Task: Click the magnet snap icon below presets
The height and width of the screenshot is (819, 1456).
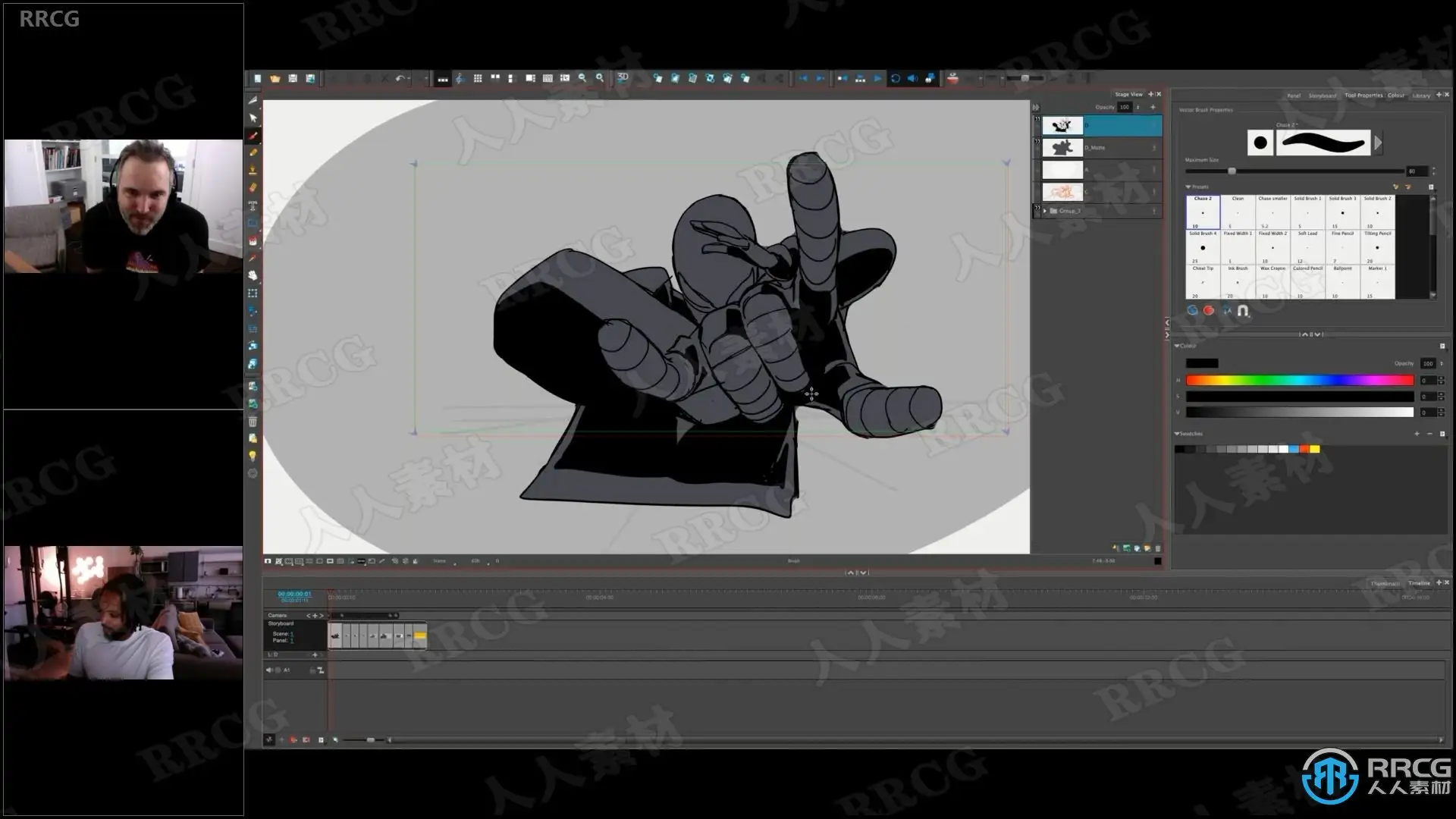Action: tap(1242, 311)
